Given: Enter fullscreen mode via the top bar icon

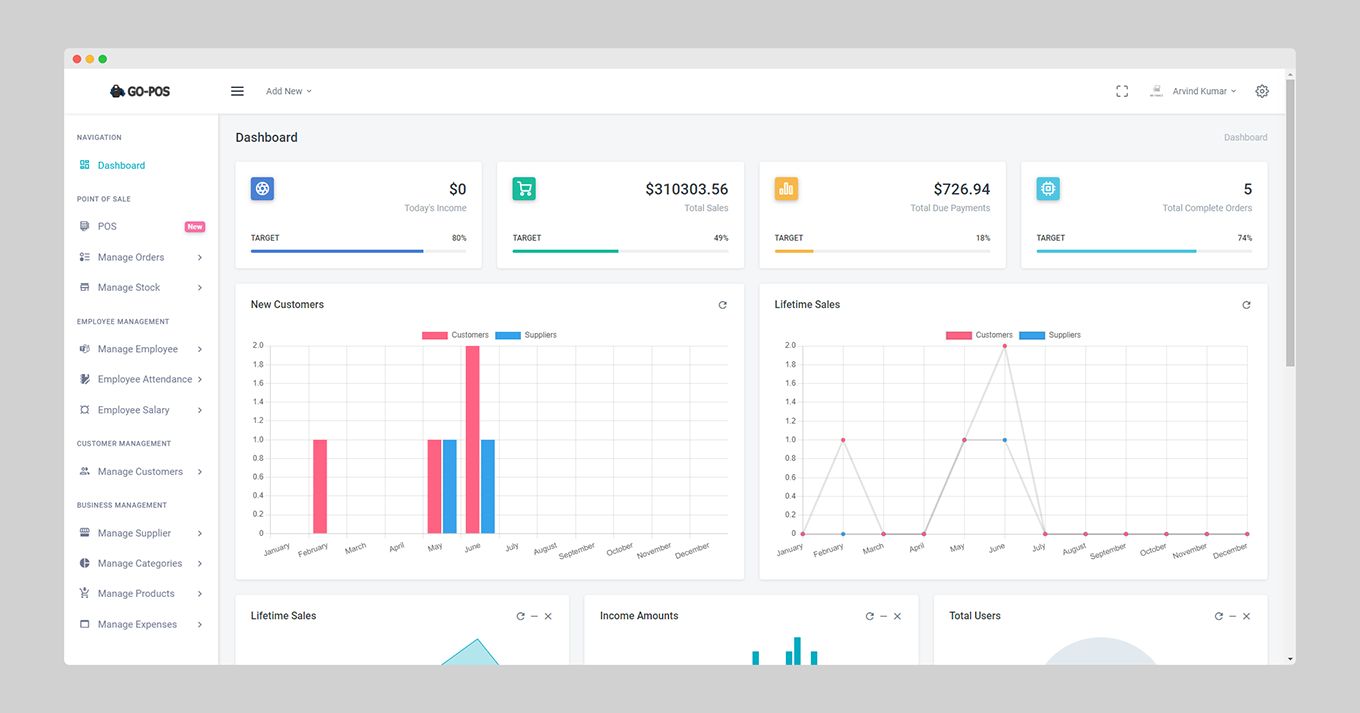Looking at the screenshot, I should point(1122,91).
